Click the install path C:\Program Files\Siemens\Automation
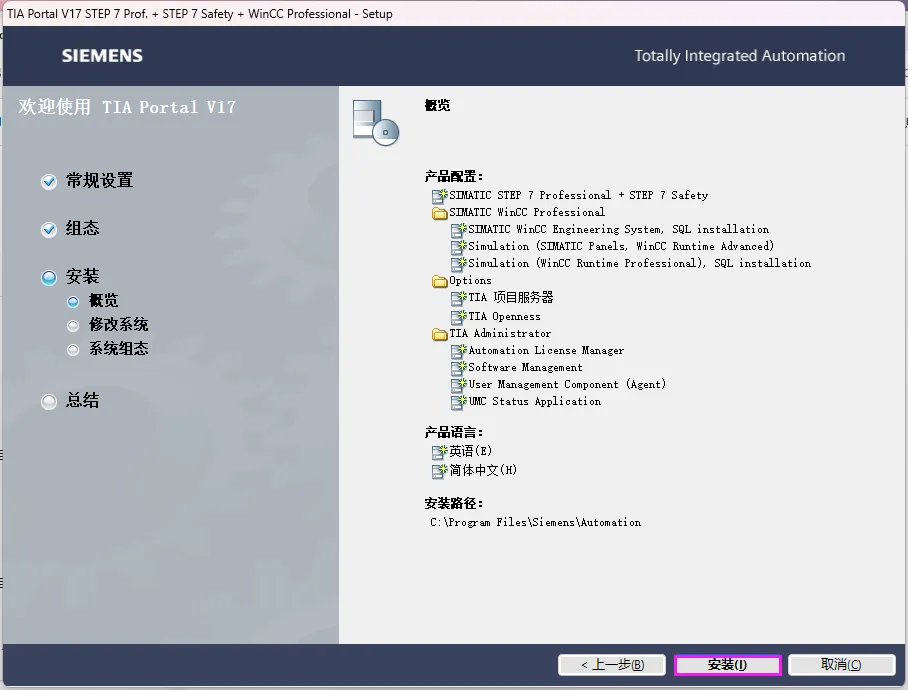Image resolution: width=908 pixels, height=690 pixels. pyautogui.click(x=536, y=523)
